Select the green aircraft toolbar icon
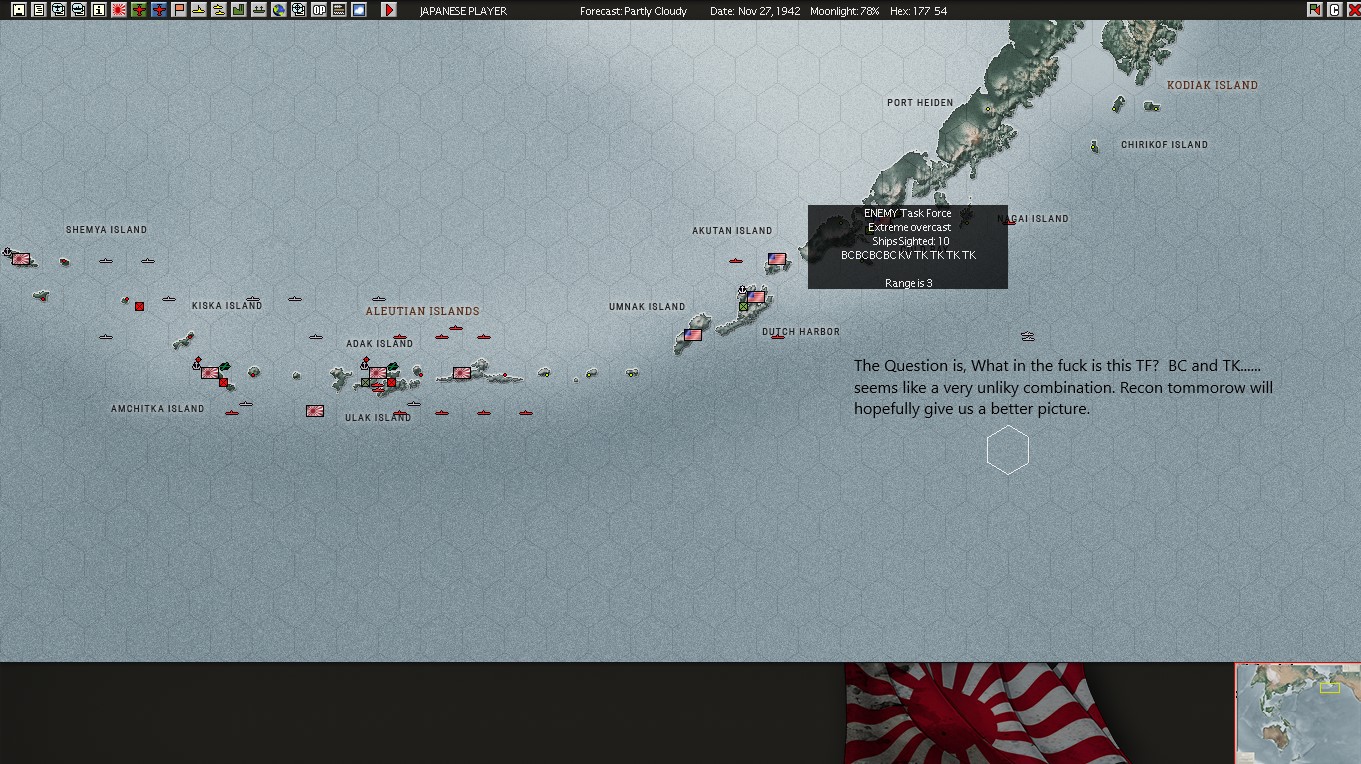Image resolution: width=1361 pixels, height=764 pixels. coord(140,10)
